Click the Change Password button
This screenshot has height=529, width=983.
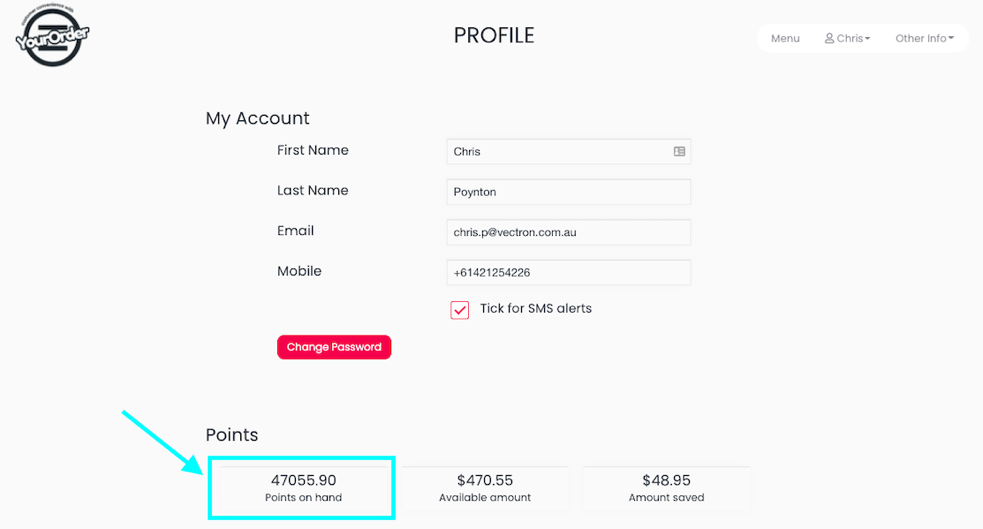[334, 347]
